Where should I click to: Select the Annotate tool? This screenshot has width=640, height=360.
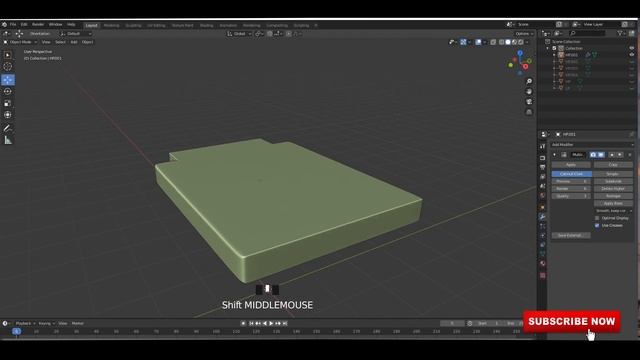[8, 128]
